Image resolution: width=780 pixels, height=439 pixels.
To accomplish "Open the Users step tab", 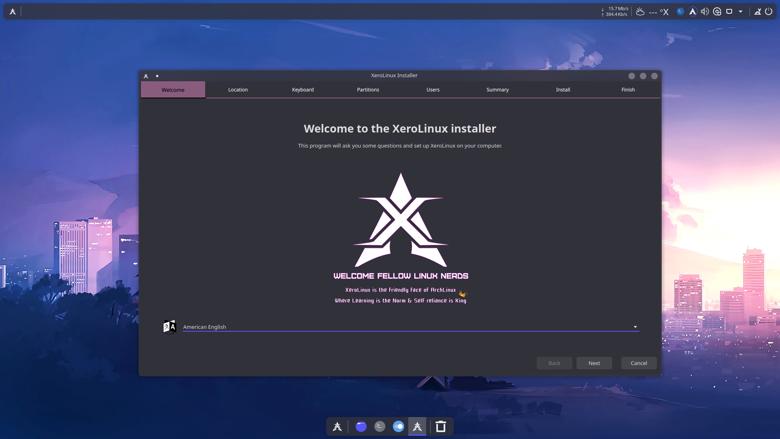I will click(433, 90).
